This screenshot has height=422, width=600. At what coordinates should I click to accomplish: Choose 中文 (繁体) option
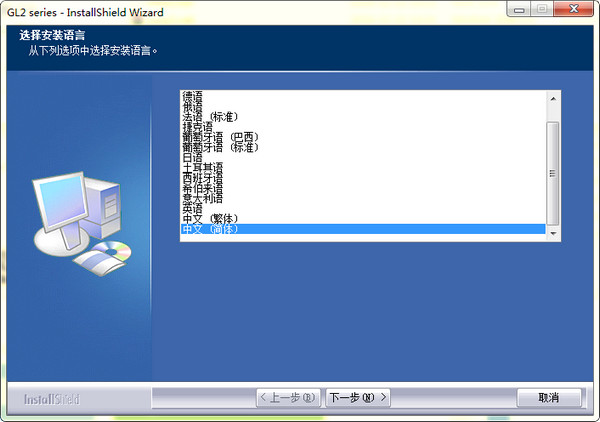point(363,218)
